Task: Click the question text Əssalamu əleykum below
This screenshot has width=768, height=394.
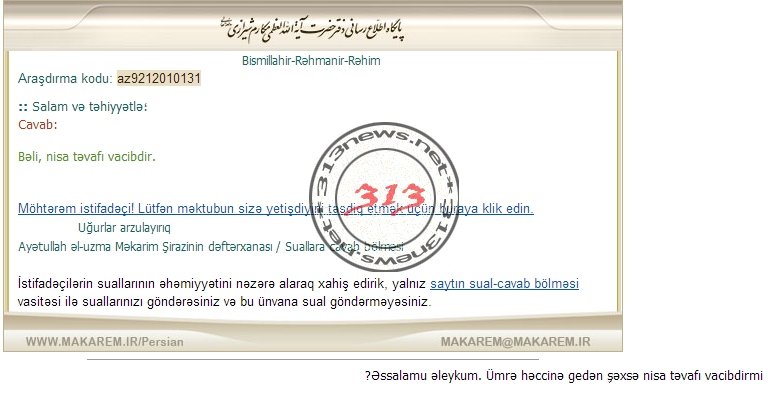Action: coord(564,376)
